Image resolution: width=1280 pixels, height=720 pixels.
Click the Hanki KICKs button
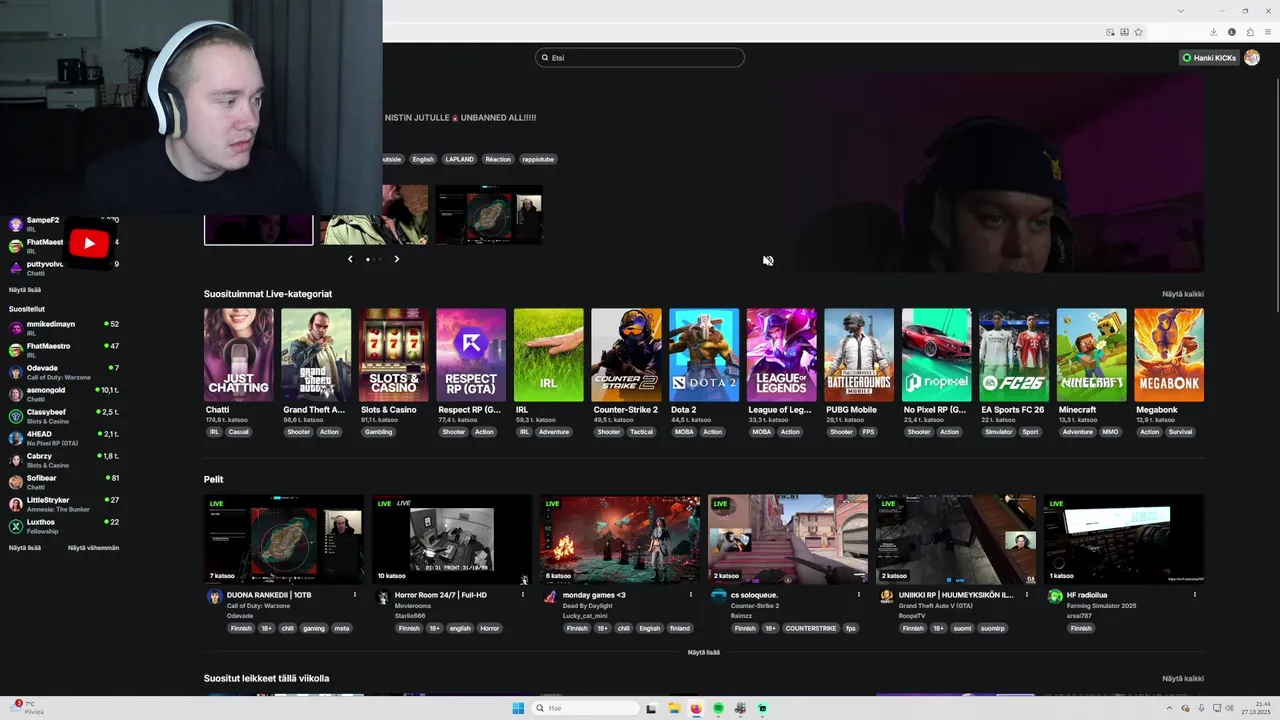(1209, 58)
